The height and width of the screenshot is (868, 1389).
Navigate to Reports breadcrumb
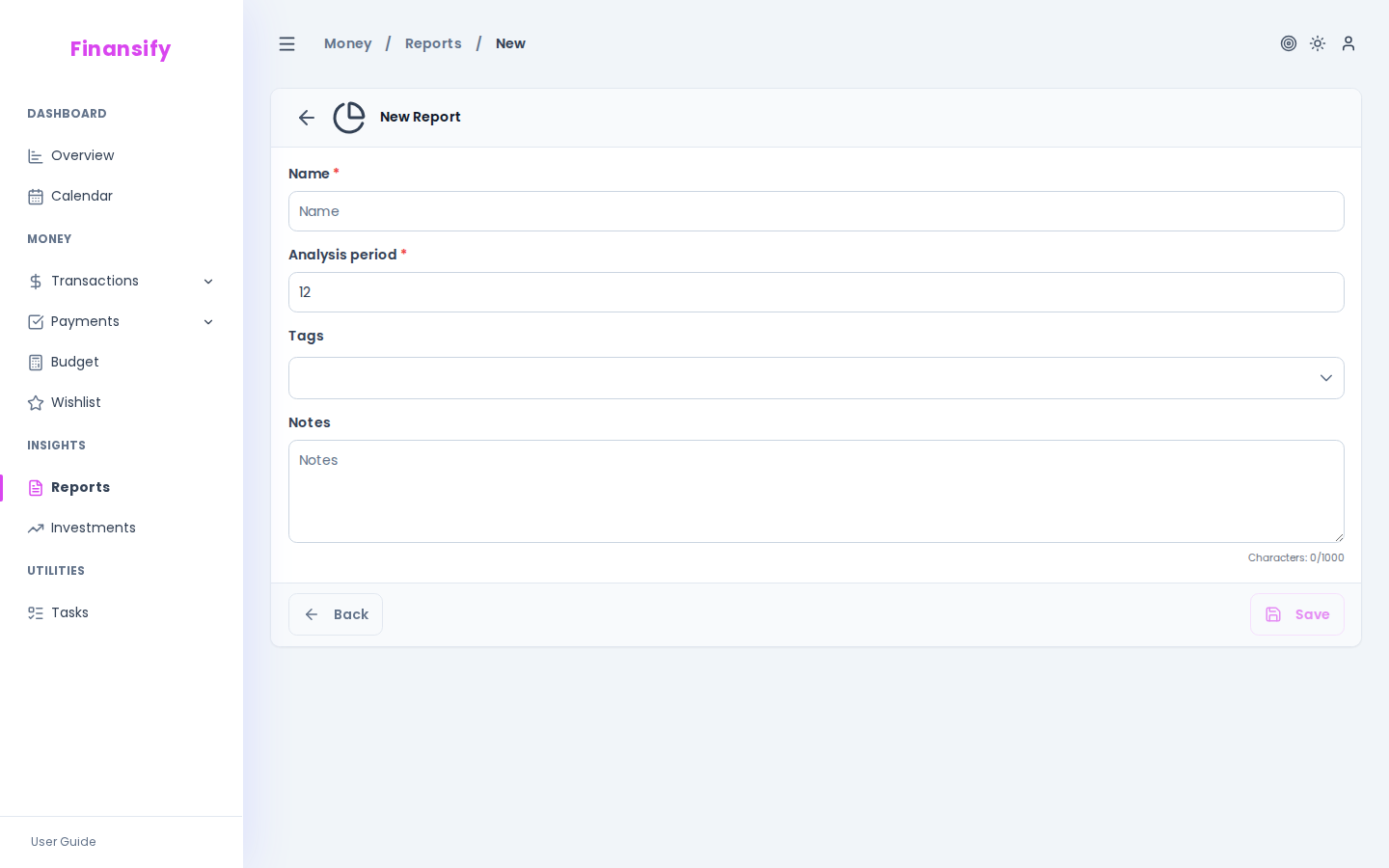click(433, 43)
